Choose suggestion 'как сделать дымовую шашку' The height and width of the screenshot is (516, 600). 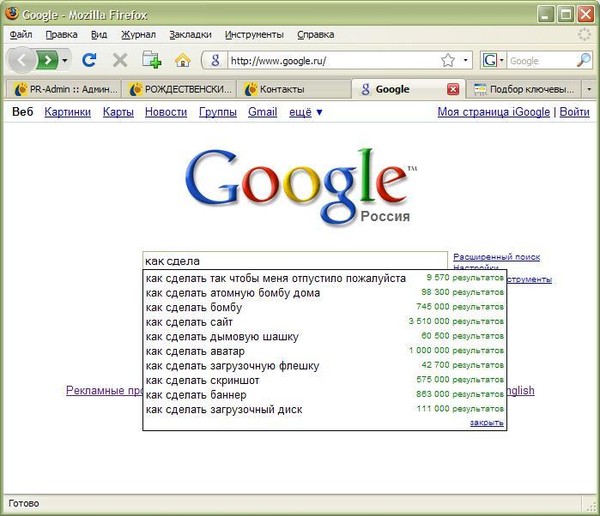coord(324,336)
